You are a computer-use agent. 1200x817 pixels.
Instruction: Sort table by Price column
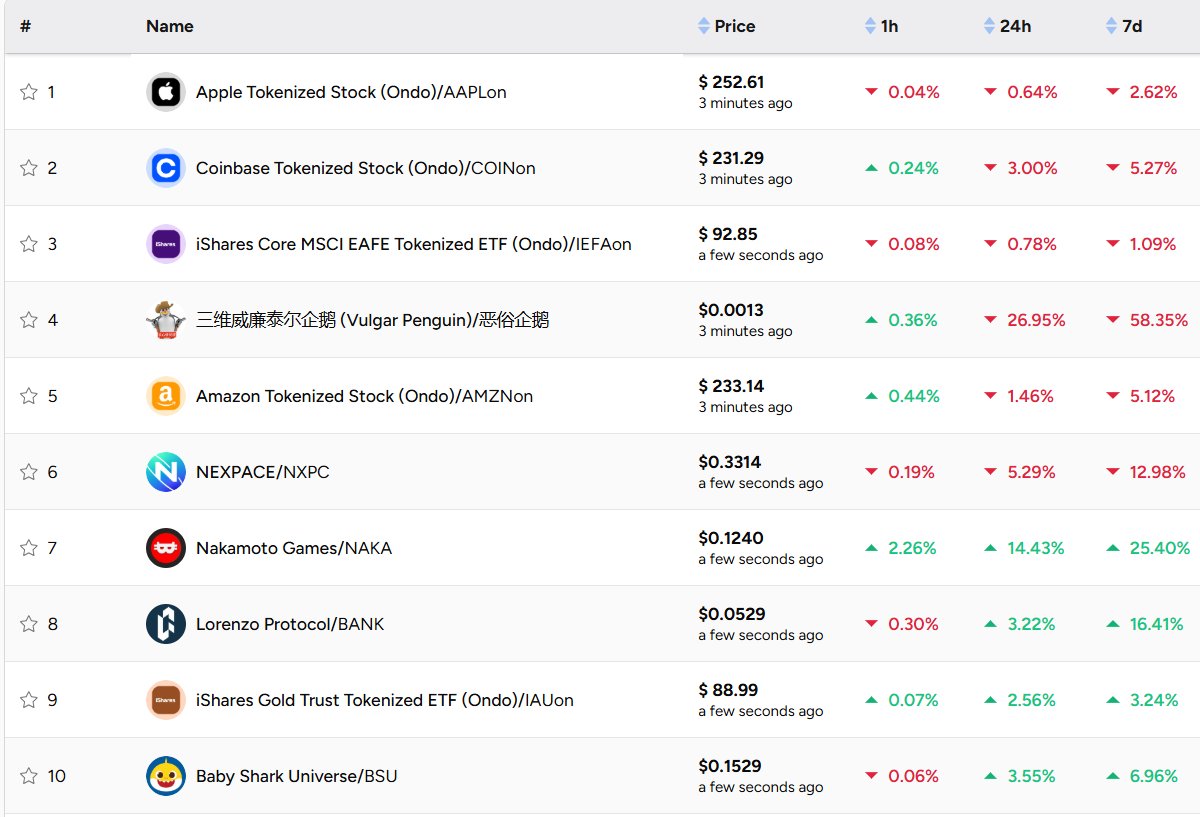[x=727, y=26]
